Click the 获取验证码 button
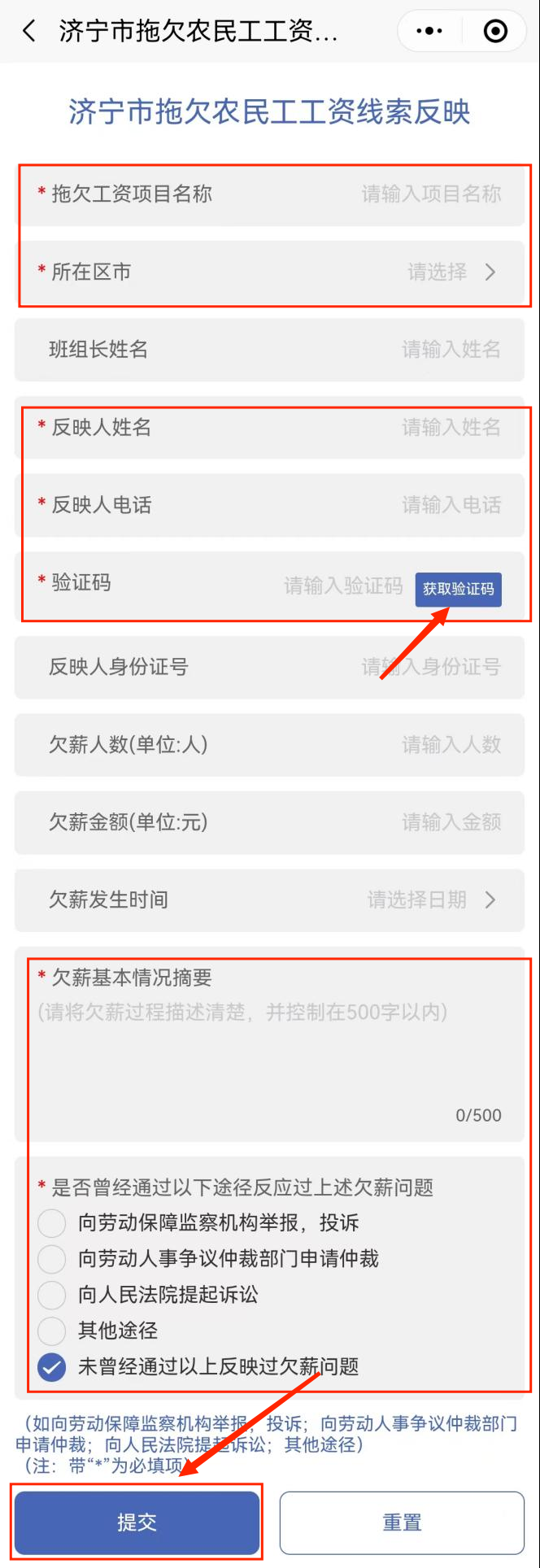 coord(459,590)
